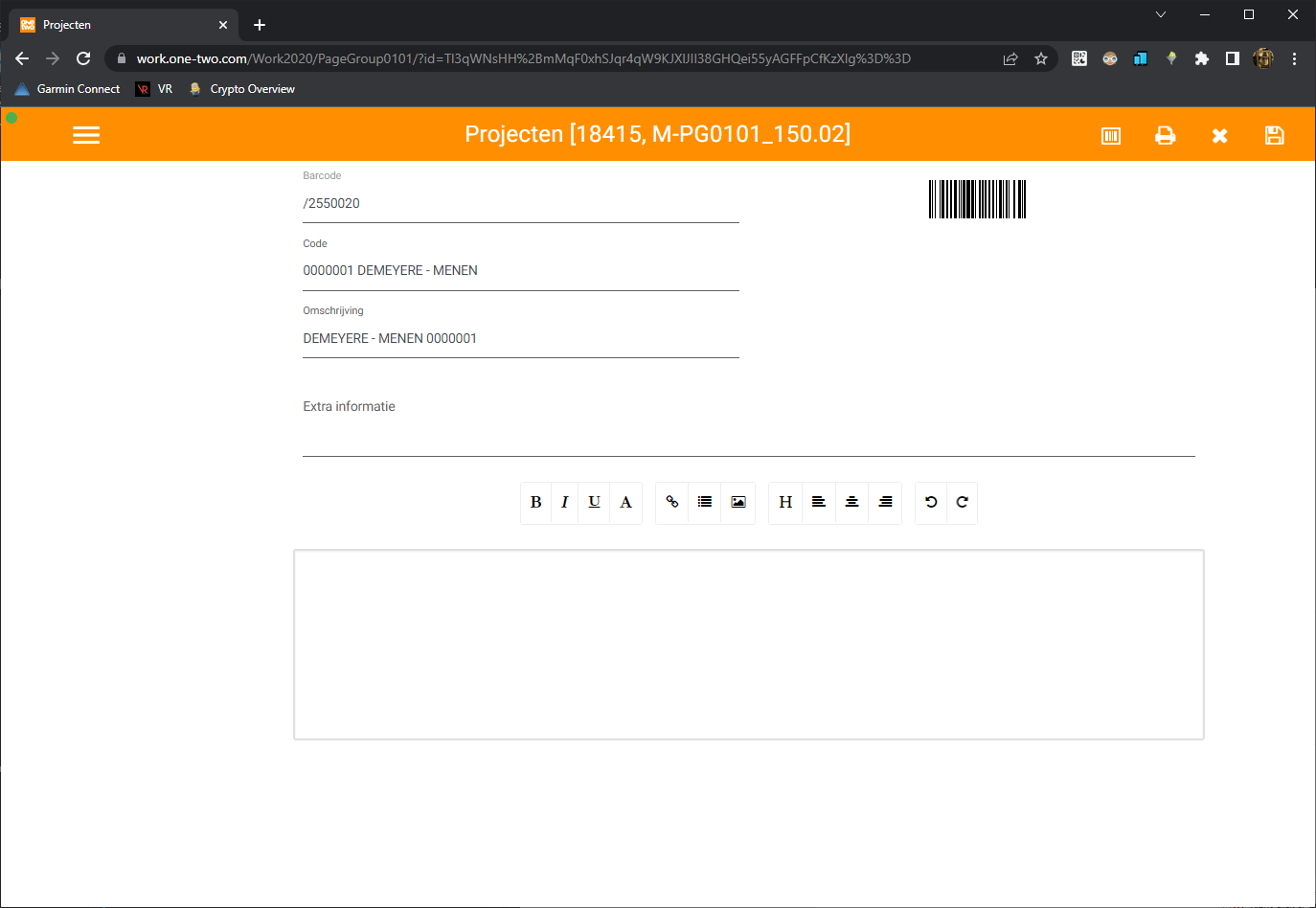The height and width of the screenshot is (908, 1316).
Task: Open the VR bookmark
Action: tap(154, 89)
